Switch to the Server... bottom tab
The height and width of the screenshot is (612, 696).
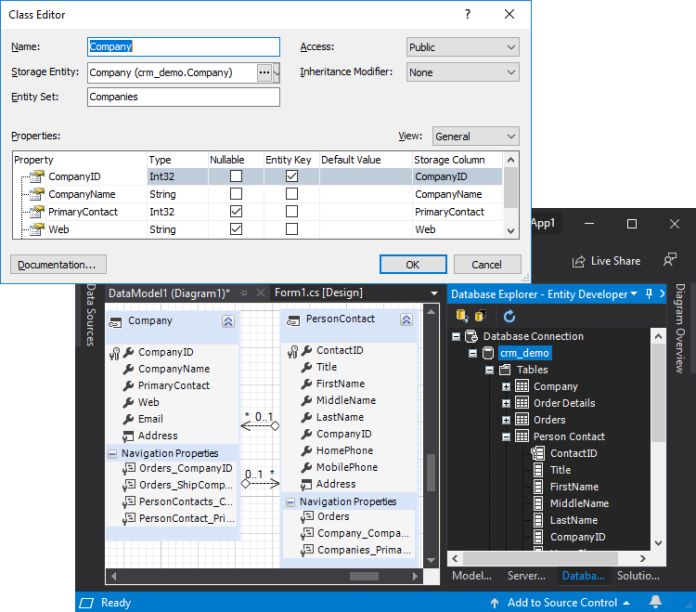coord(526,576)
